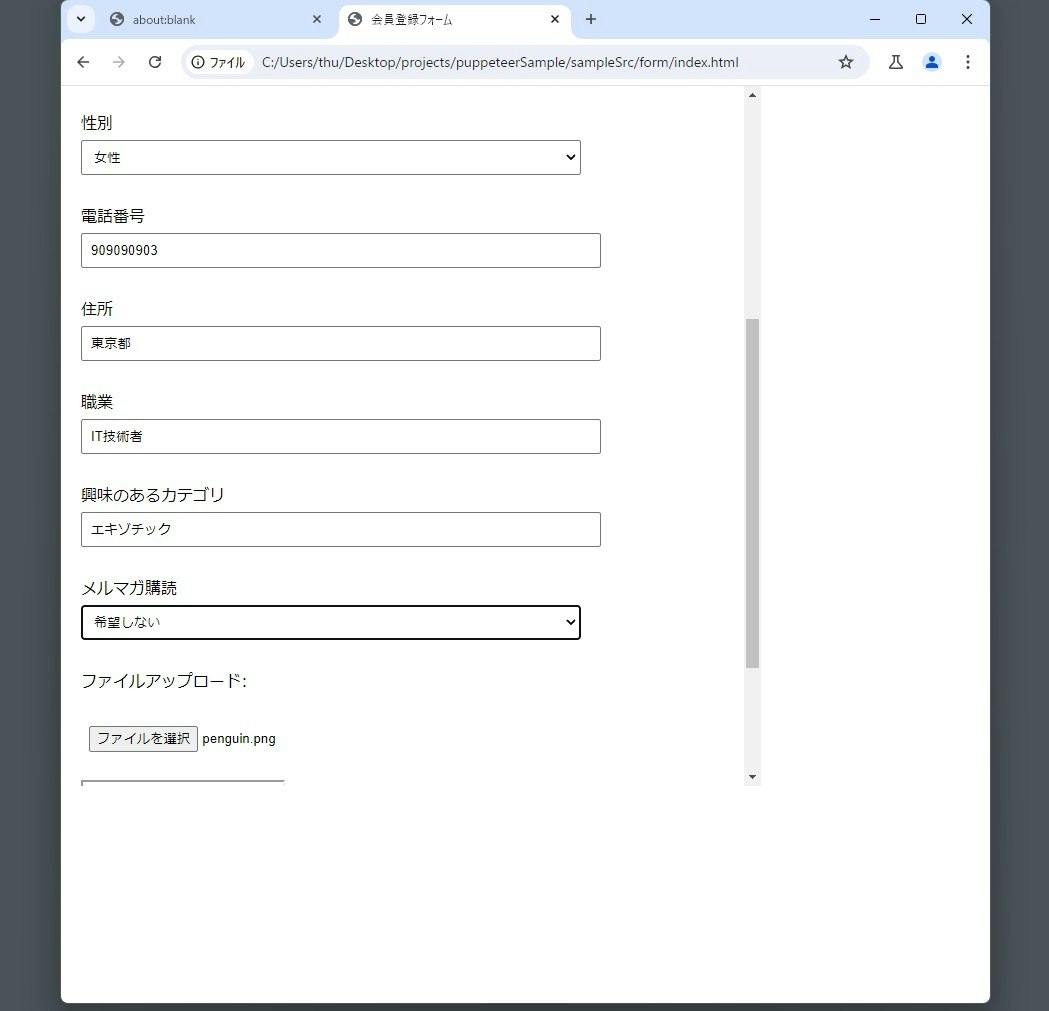Screen dimensions: 1049x1011
Task: Click the forward navigation arrow
Action: pos(118,62)
